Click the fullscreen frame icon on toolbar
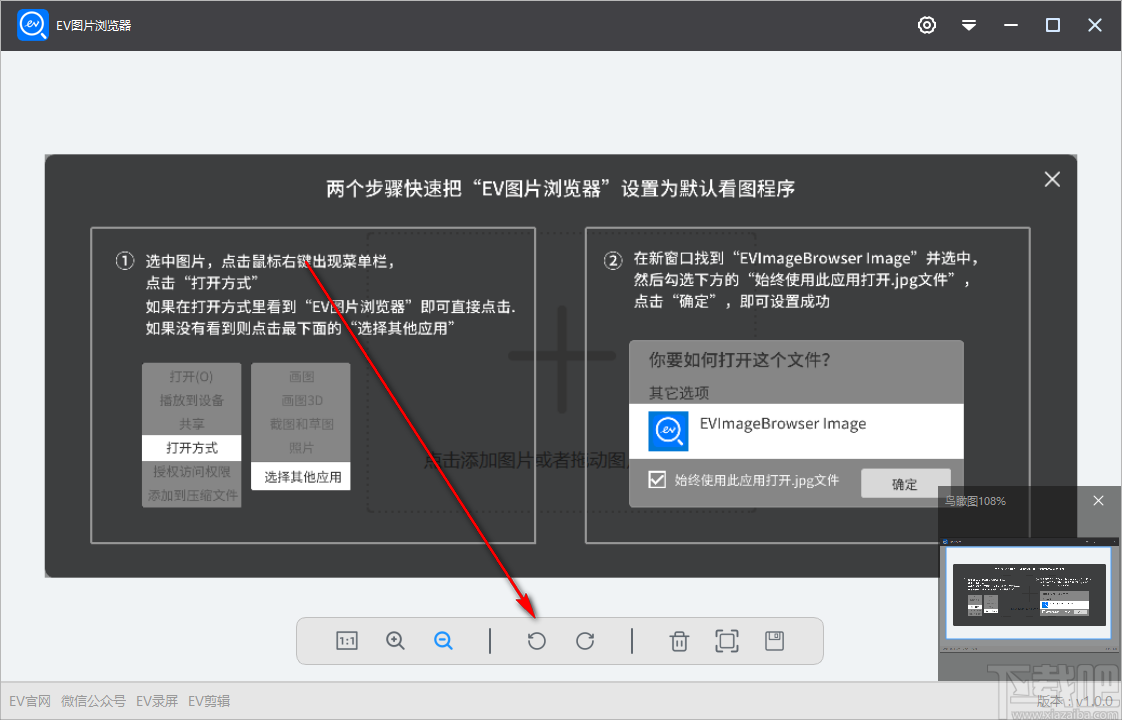 [727, 640]
